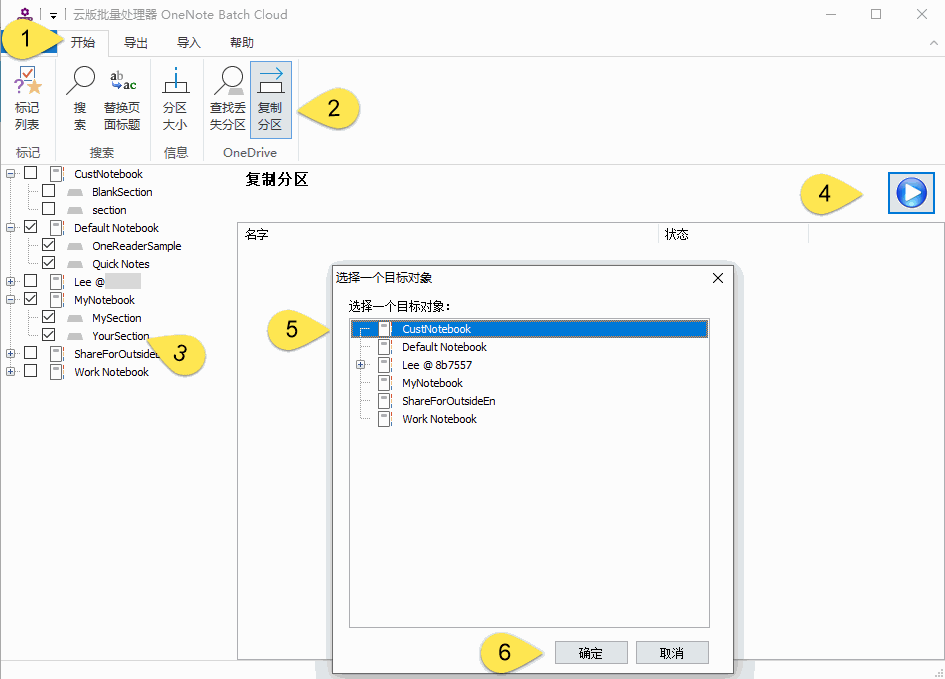Select Replace Page Title (替换页面标题) tool
945x679 pixels.
(122, 100)
